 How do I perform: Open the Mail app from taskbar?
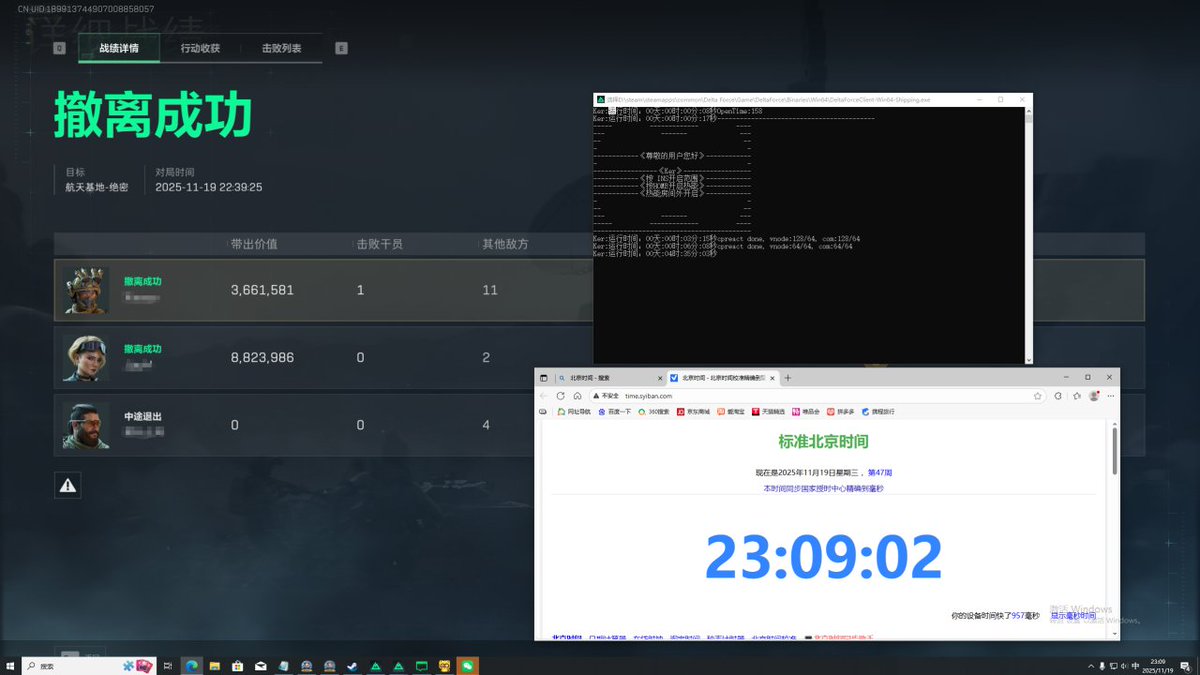[x=261, y=665]
